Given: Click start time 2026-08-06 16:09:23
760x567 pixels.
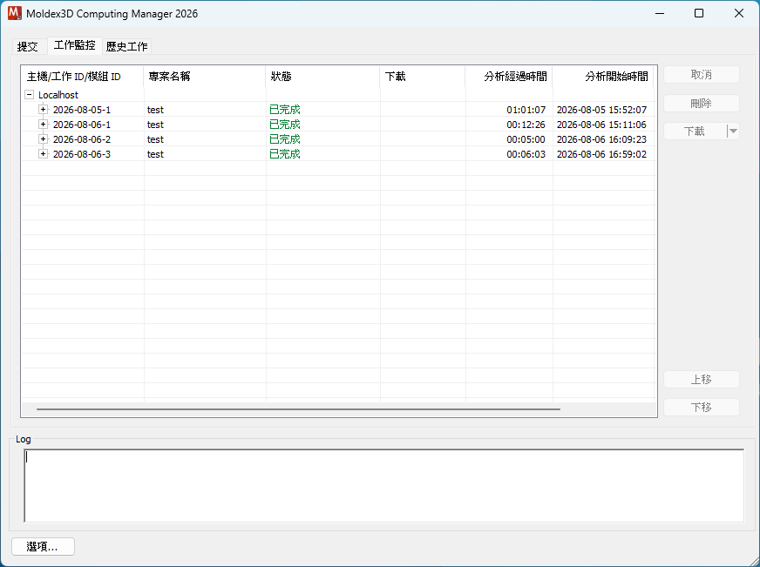Looking at the screenshot, I should 602,140.
